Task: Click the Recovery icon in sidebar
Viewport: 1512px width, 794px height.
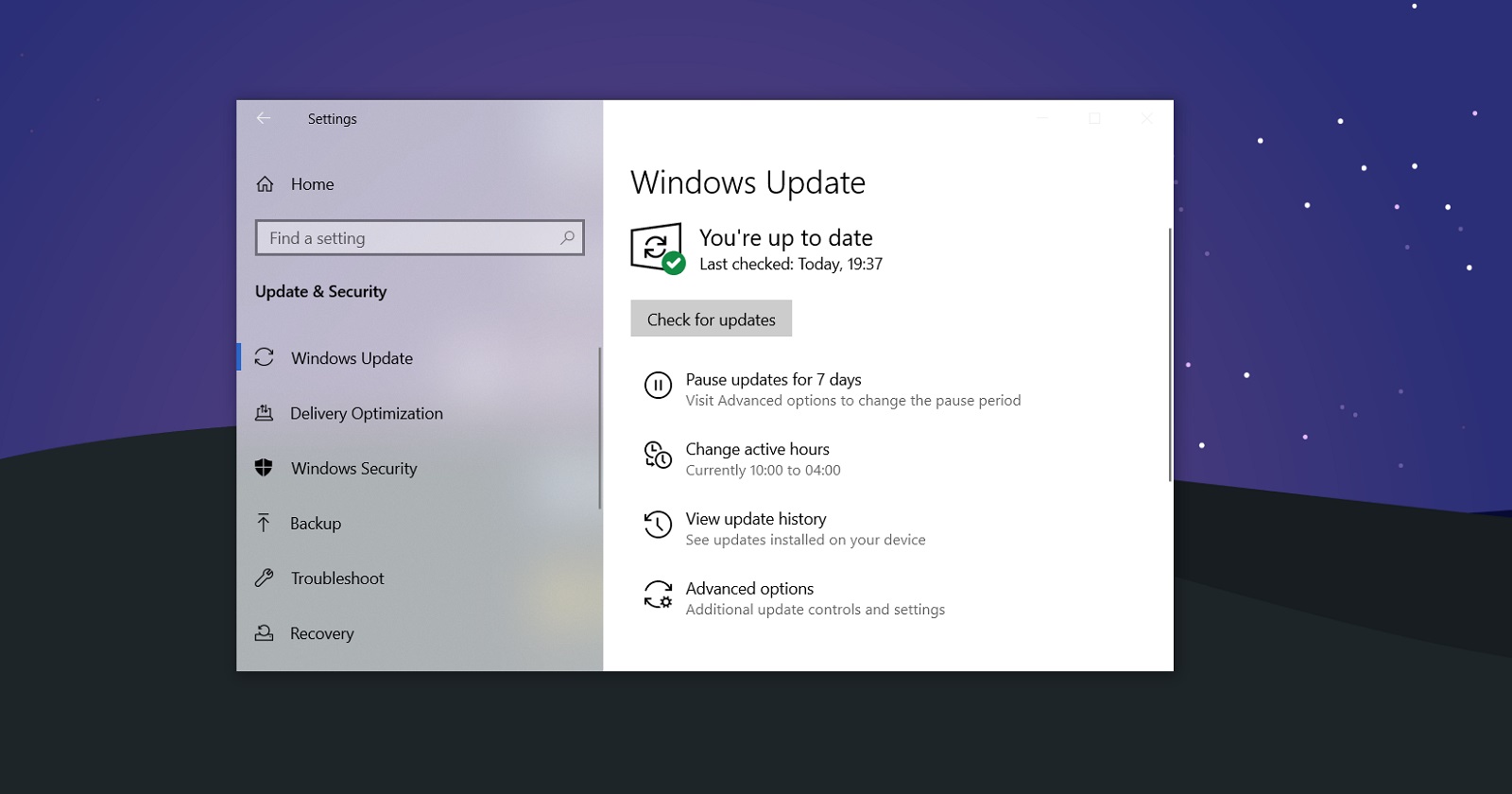Action: tap(265, 633)
